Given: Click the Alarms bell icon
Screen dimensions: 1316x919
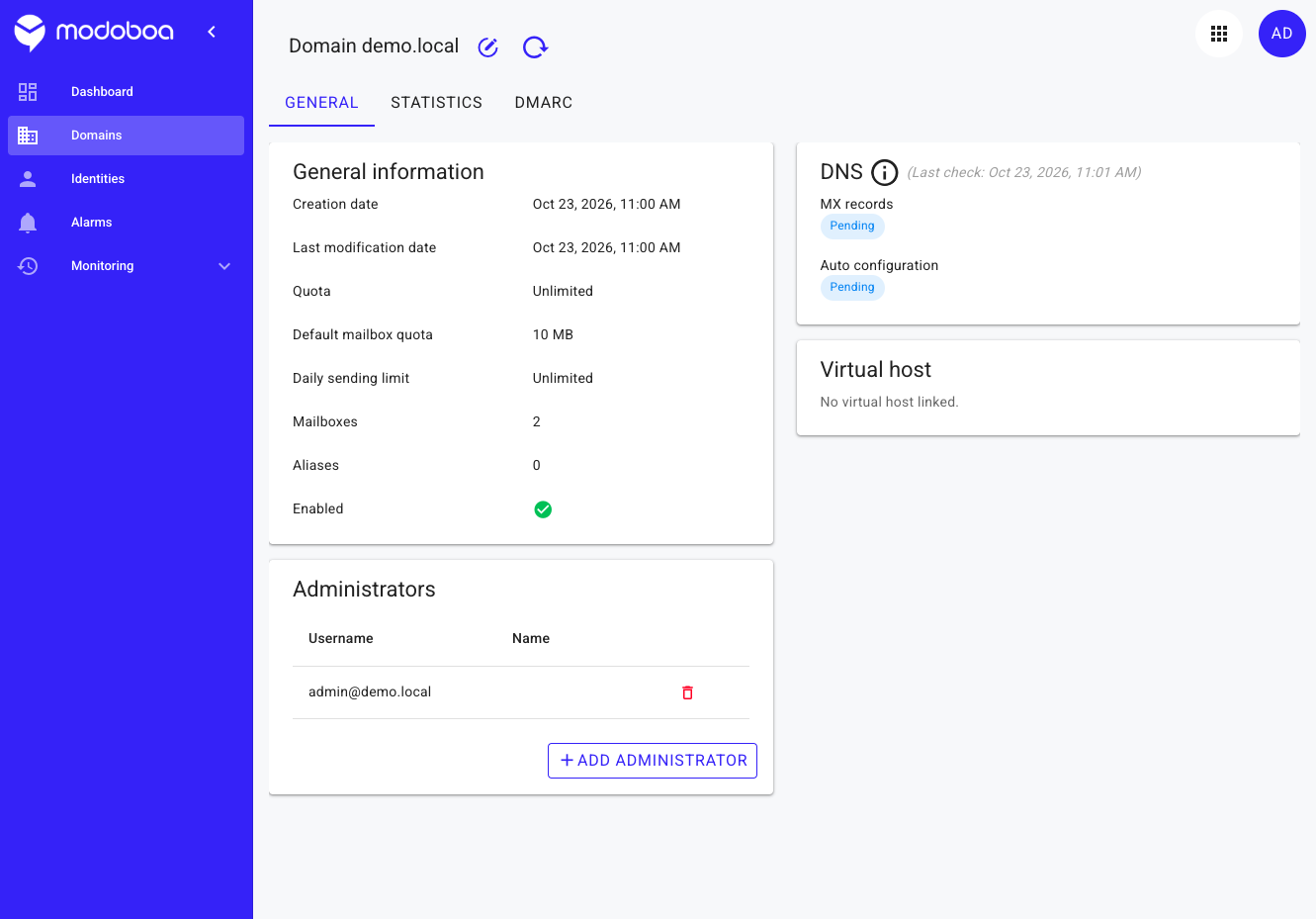Looking at the screenshot, I should tap(28, 223).
